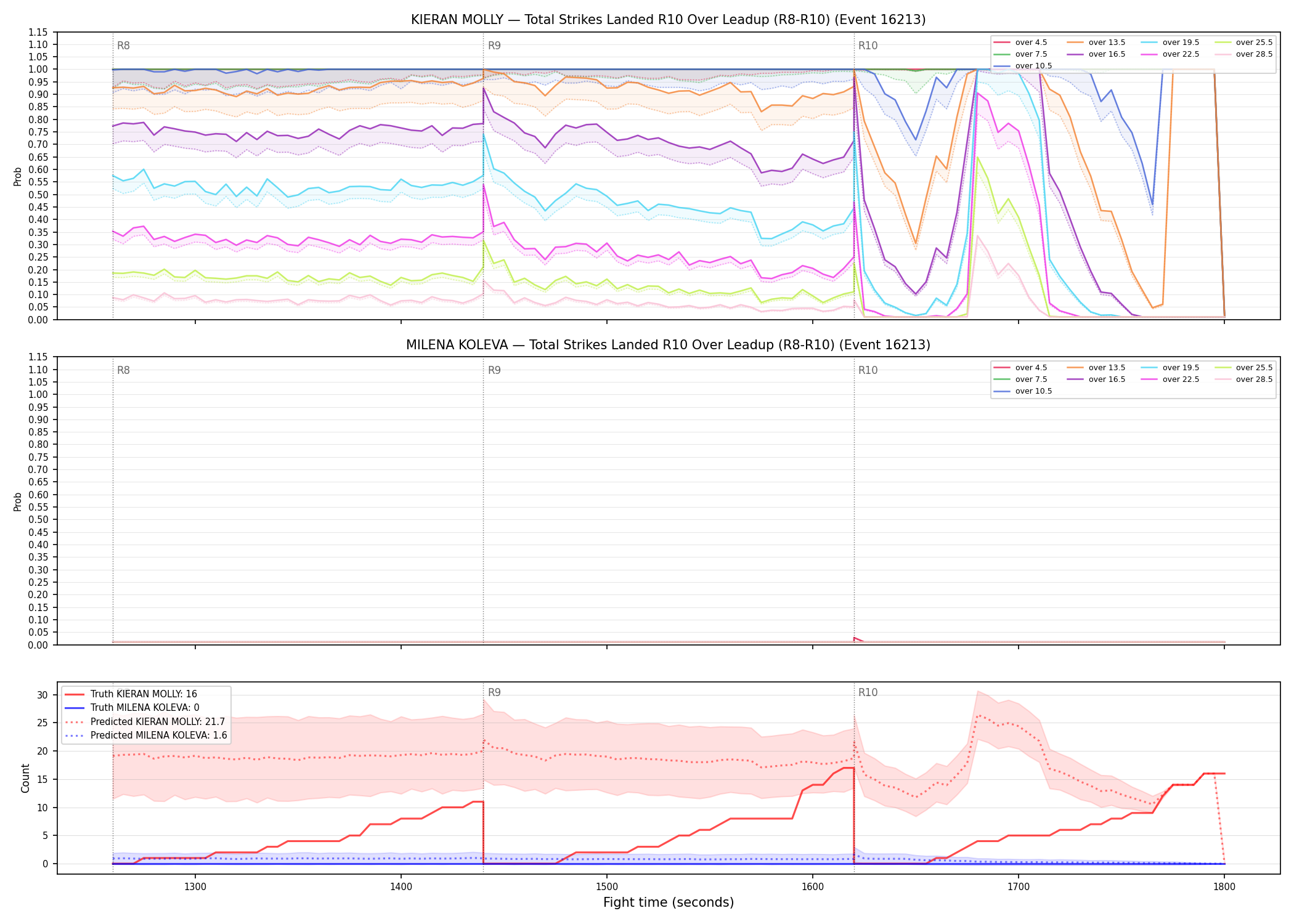Image resolution: width=1294 pixels, height=924 pixels.
Task: Click the R8 marker in Kieran Molly chart
Action: click(x=123, y=46)
